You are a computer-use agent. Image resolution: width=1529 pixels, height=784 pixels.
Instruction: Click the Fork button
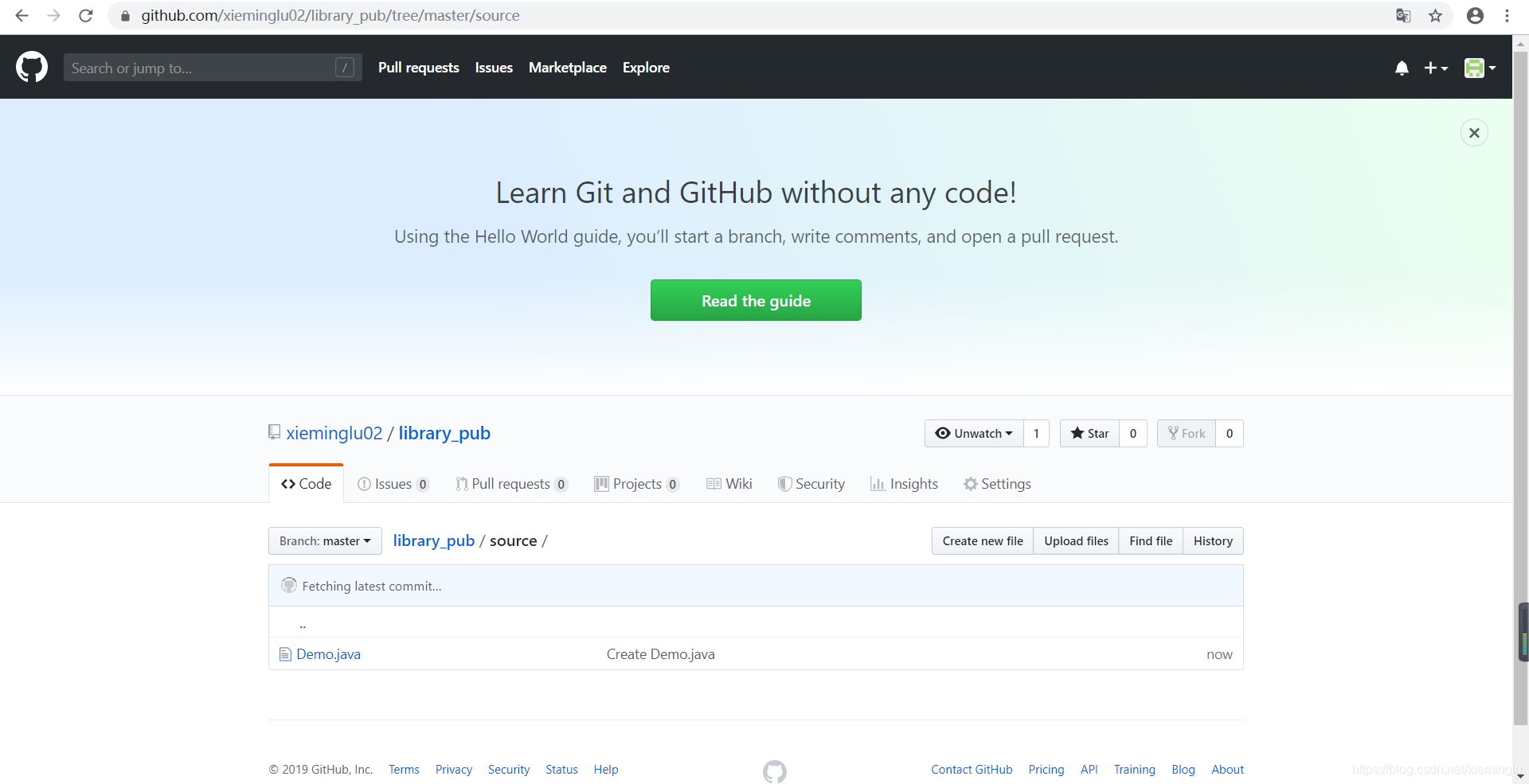[1187, 433]
